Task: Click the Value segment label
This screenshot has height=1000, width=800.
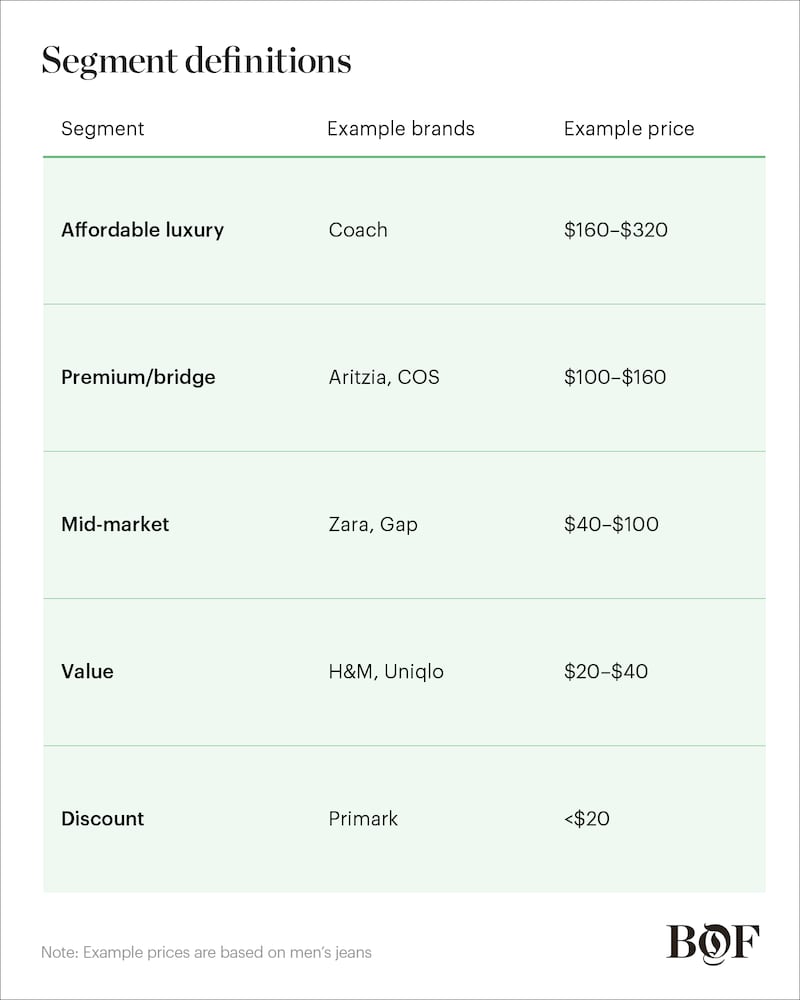Action: [x=87, y=671]
